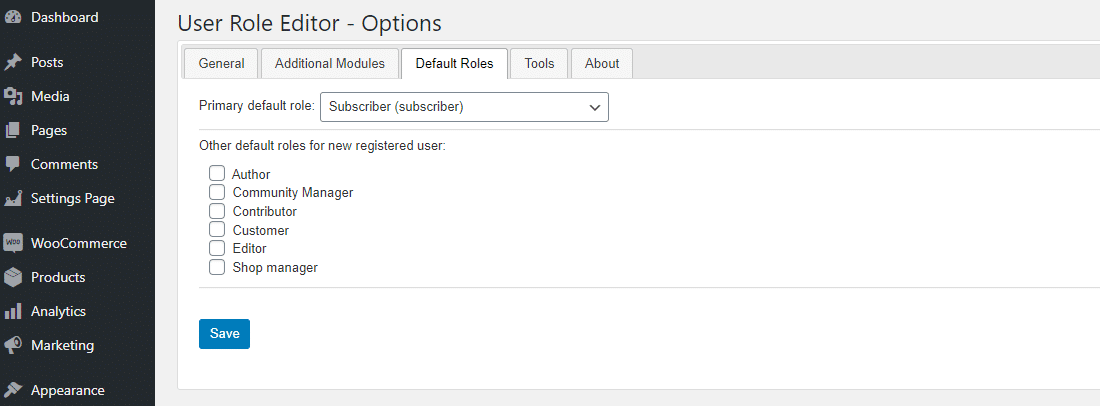Click the Posts pushpin icon
The image size is (1100, 406).
tap(13, 62)
